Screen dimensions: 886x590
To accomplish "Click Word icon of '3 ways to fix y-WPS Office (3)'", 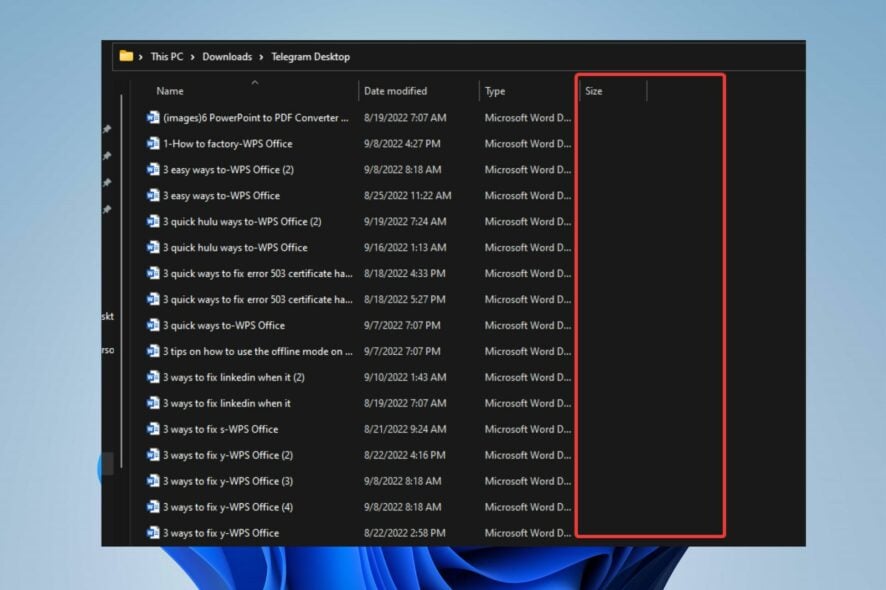I will point(153,481).
